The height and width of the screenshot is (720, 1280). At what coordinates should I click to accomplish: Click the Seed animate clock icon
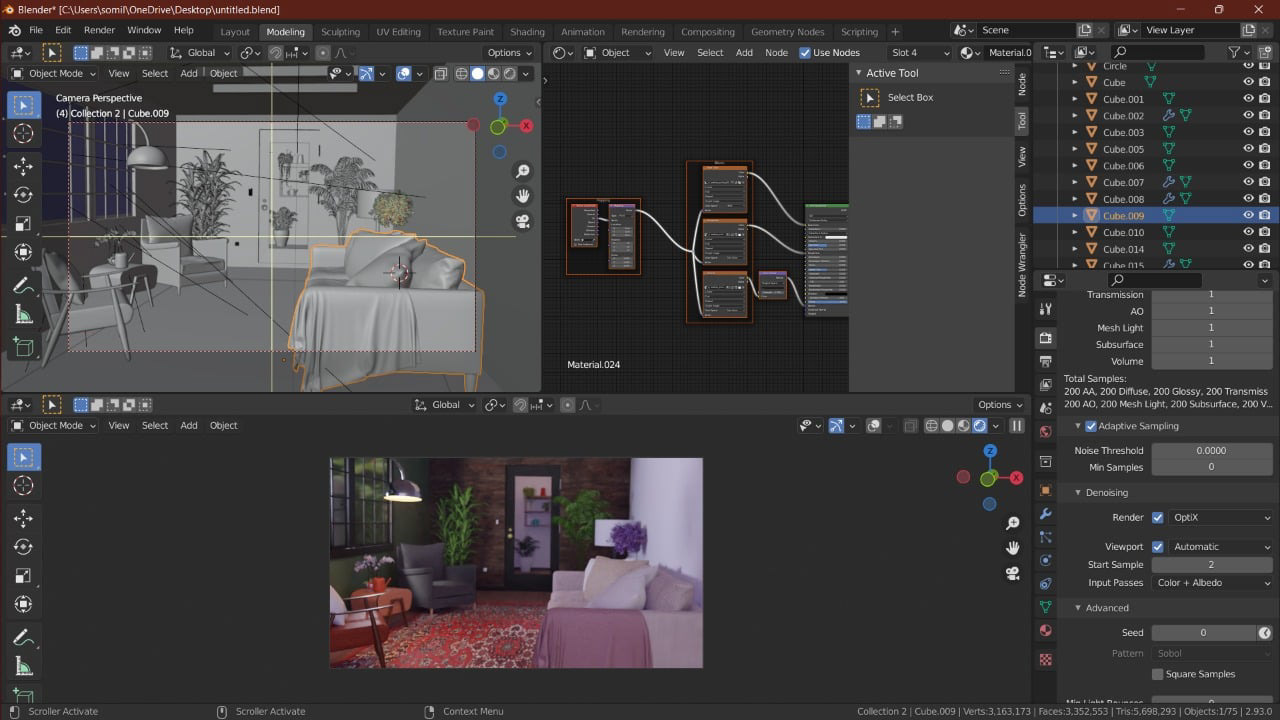[x=1265, y=633]
